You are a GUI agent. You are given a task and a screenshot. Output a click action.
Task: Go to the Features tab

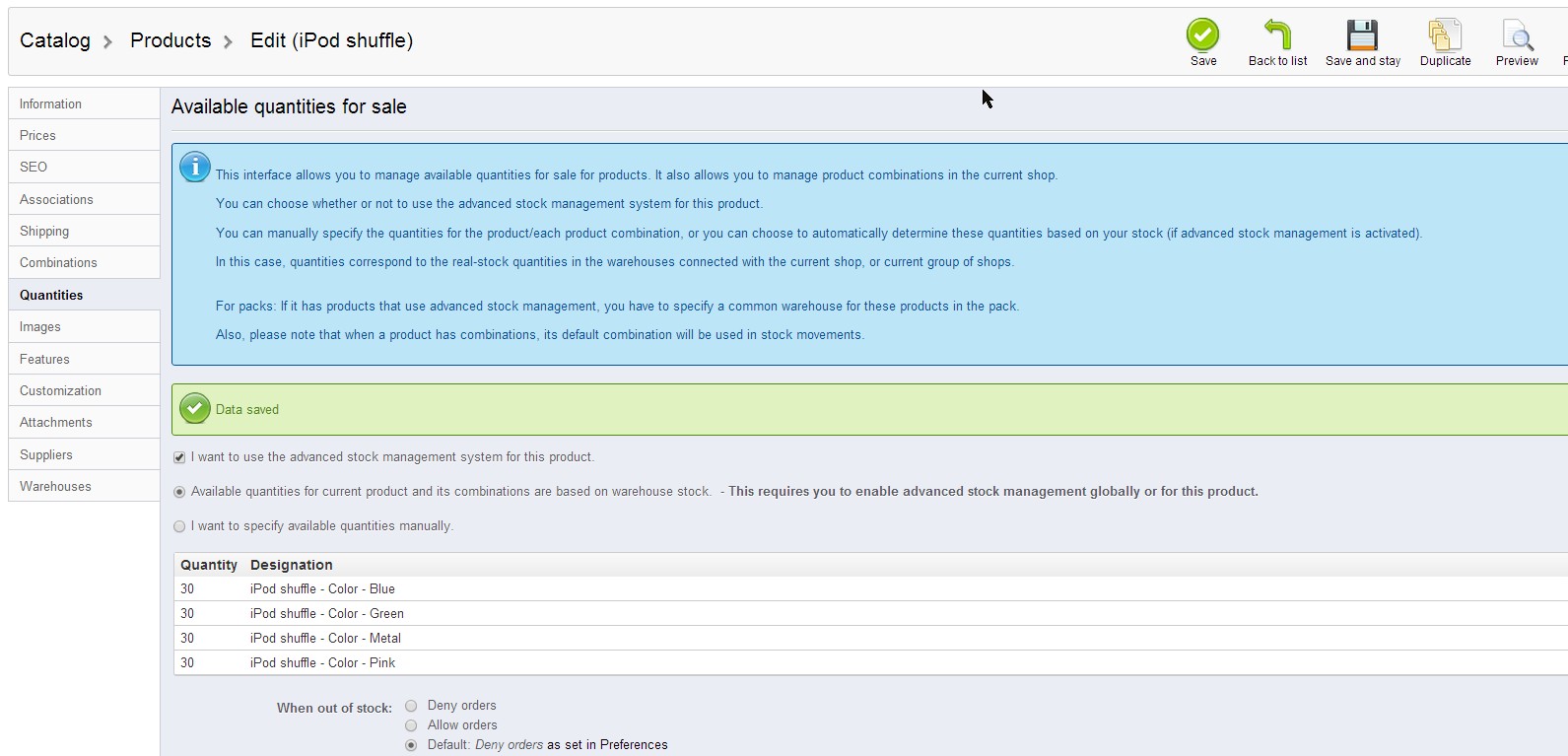pos(84,359)
